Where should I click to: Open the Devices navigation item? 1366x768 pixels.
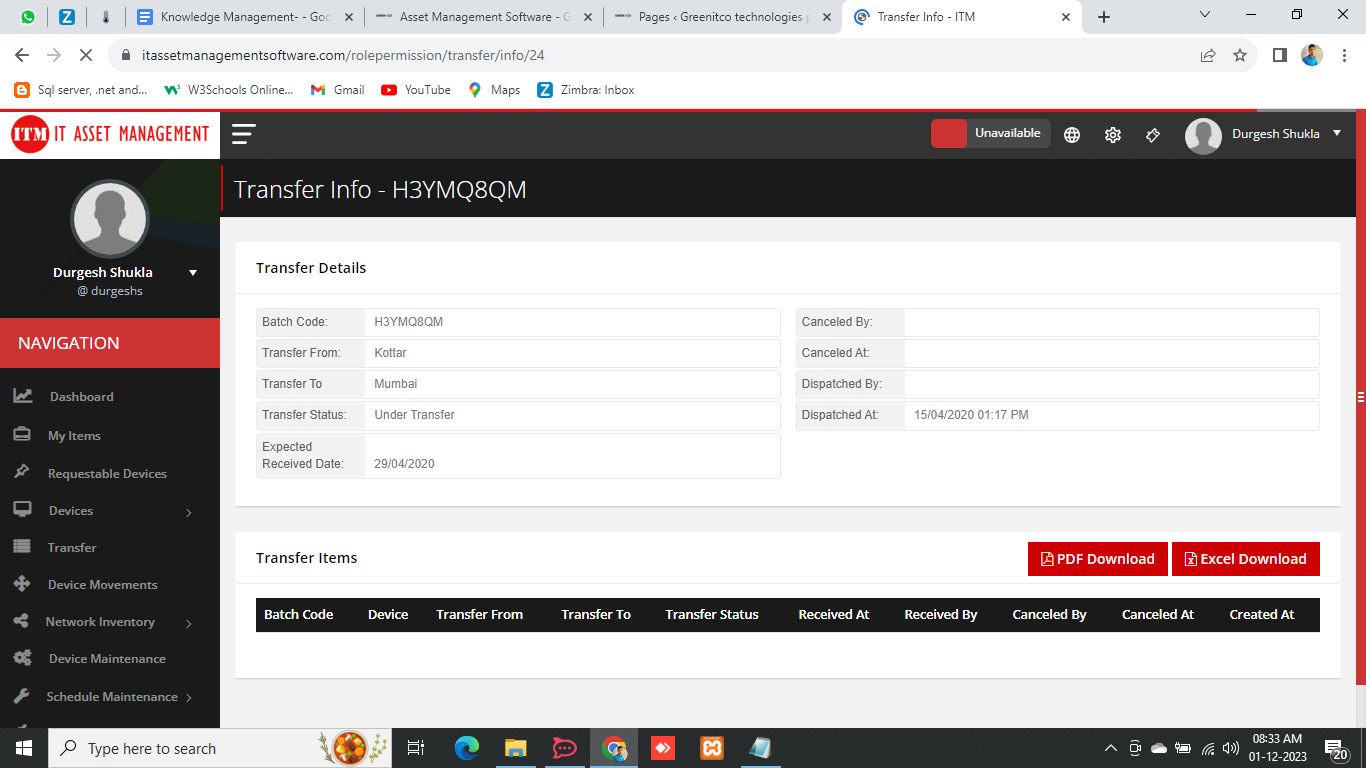(70, 511)
